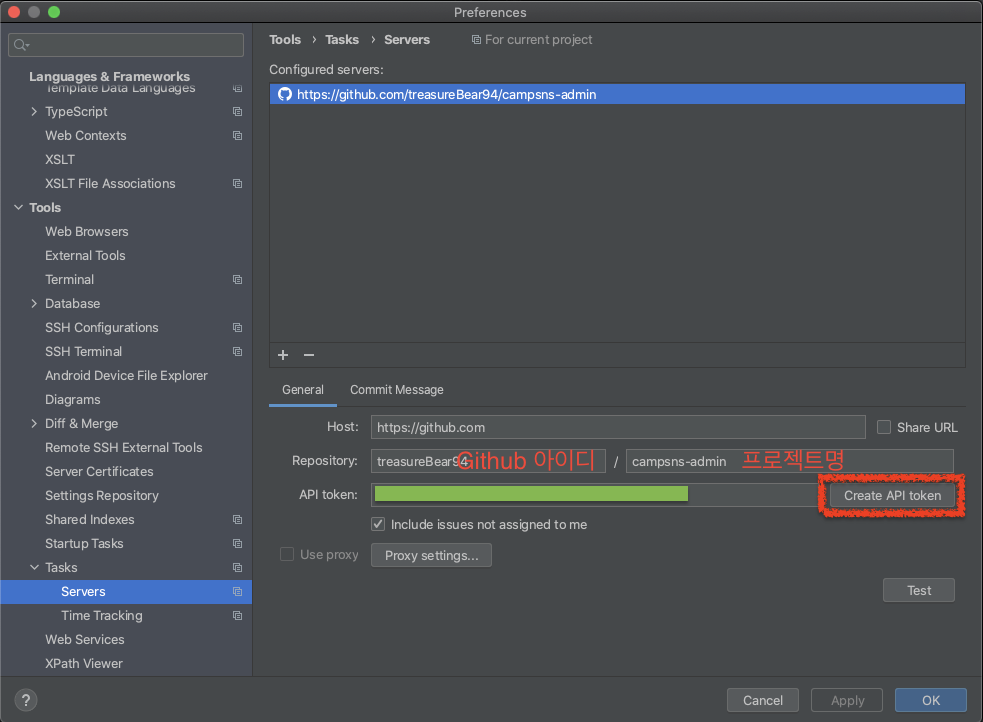Collapse the Tasks node
The height and width of the screenshot is (722, 983).
tap(34, 568)
